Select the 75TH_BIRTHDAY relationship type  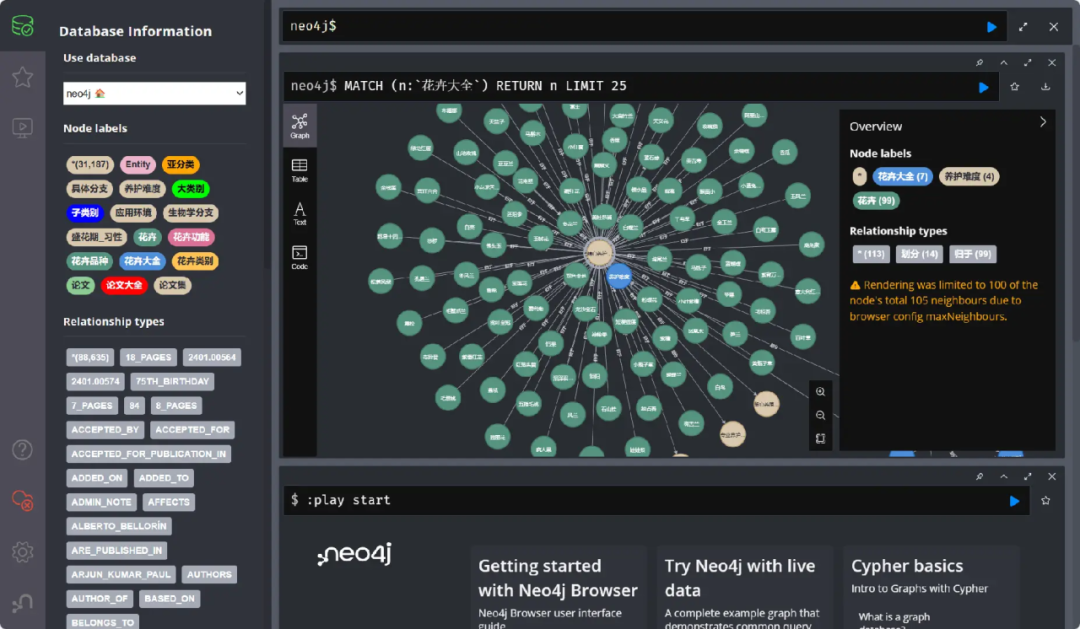[172, 382]
